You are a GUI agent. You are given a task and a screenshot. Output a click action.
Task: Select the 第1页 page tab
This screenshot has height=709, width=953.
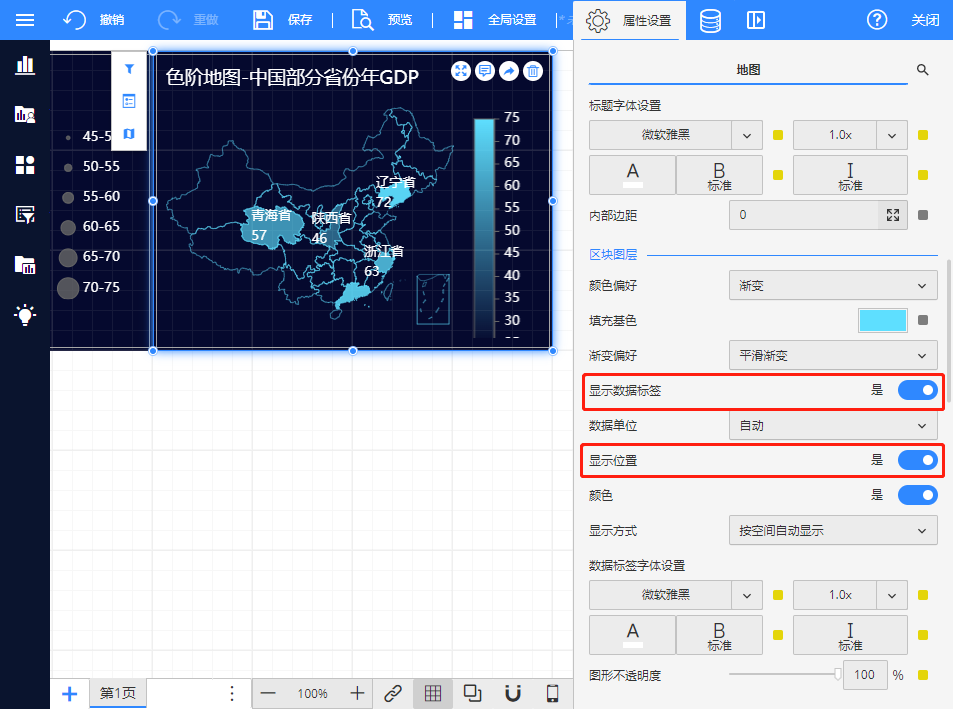point(118,693)
